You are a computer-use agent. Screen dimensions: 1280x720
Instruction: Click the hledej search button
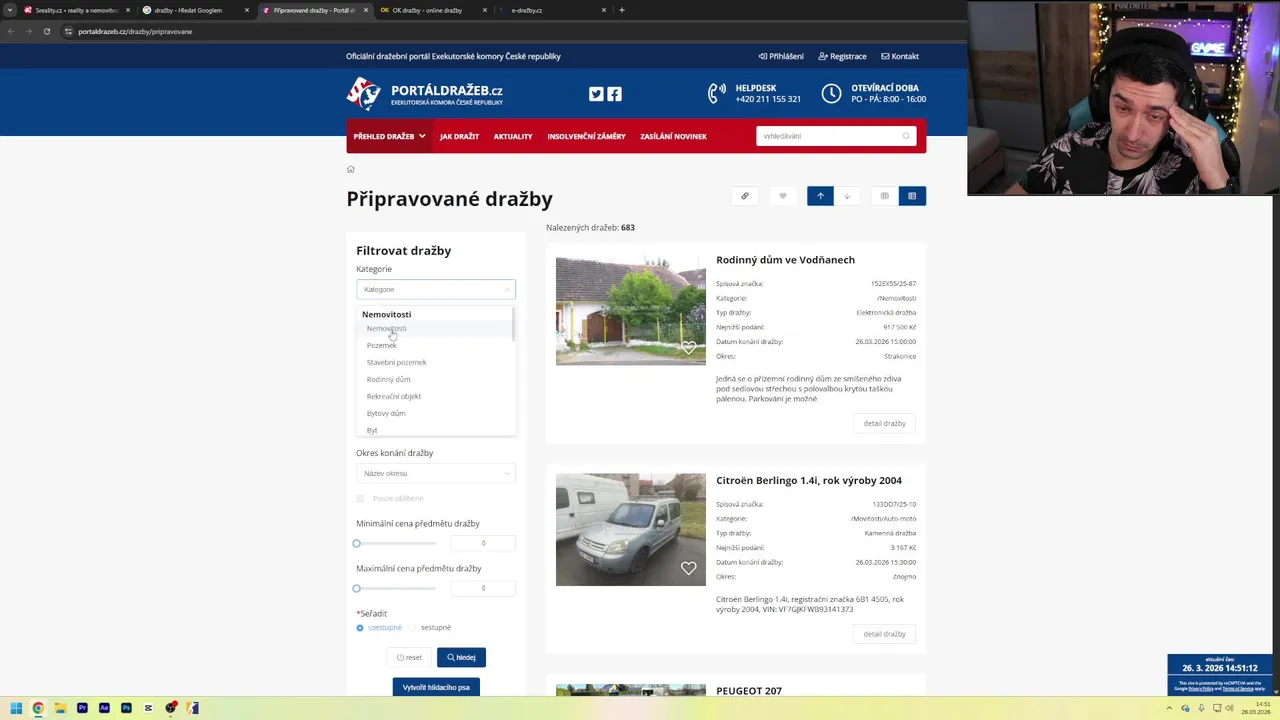click(x=461, y=657)
